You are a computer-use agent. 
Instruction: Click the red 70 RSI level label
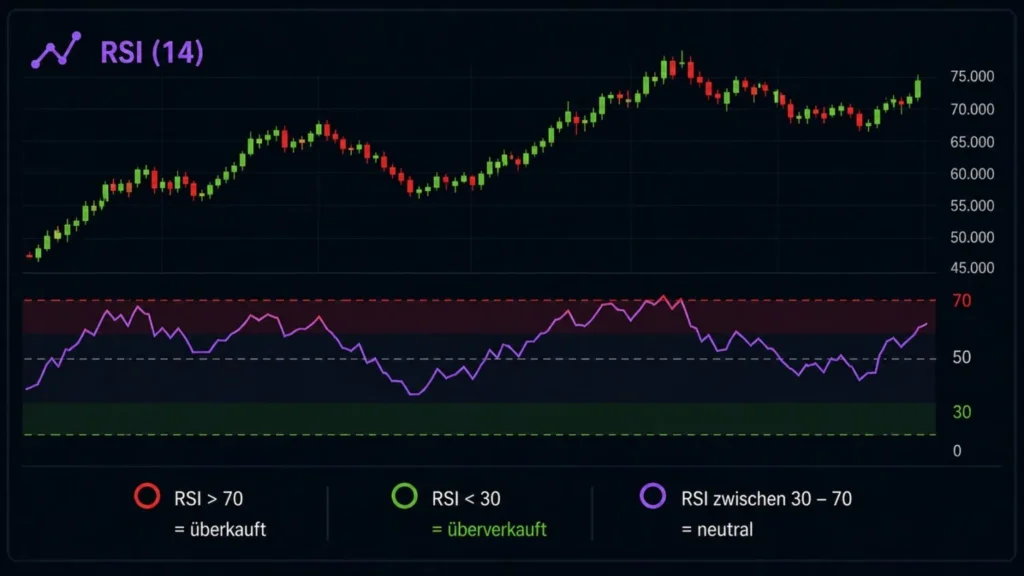click(961, 300)
